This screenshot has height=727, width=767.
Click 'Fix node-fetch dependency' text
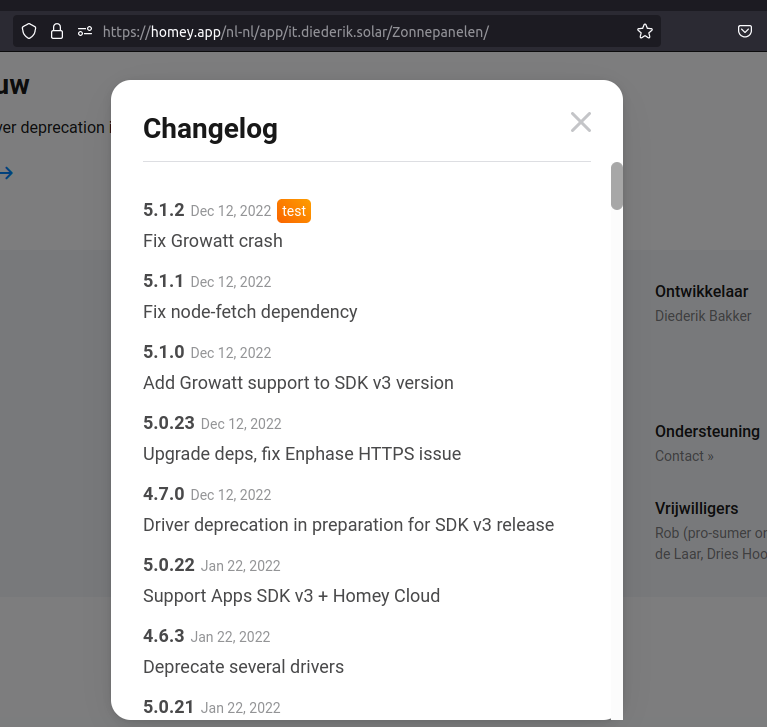coord(250,312)
